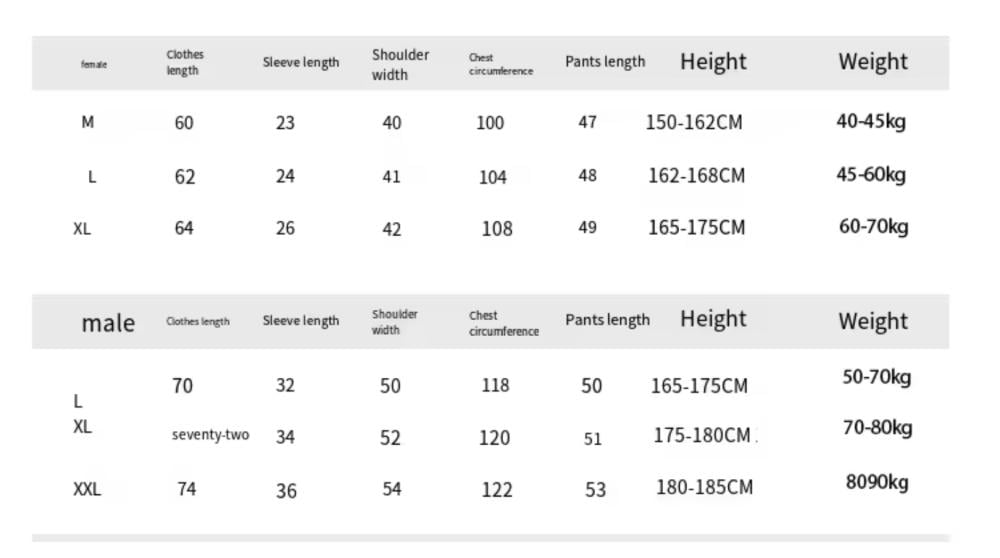This screenshot has width=1000, height=558.
Task: Select male Pants length column header
Action: (x=607, y=320)
